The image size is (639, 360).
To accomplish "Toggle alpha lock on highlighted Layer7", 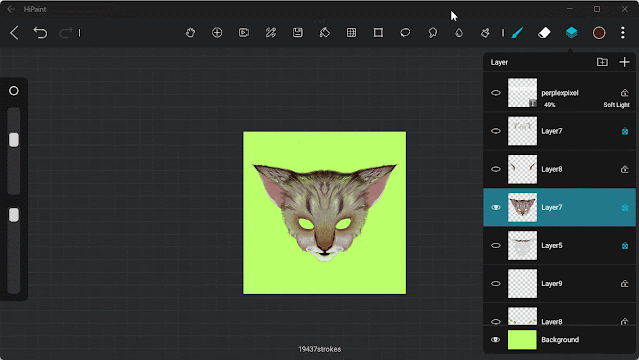I will [625, 208].
